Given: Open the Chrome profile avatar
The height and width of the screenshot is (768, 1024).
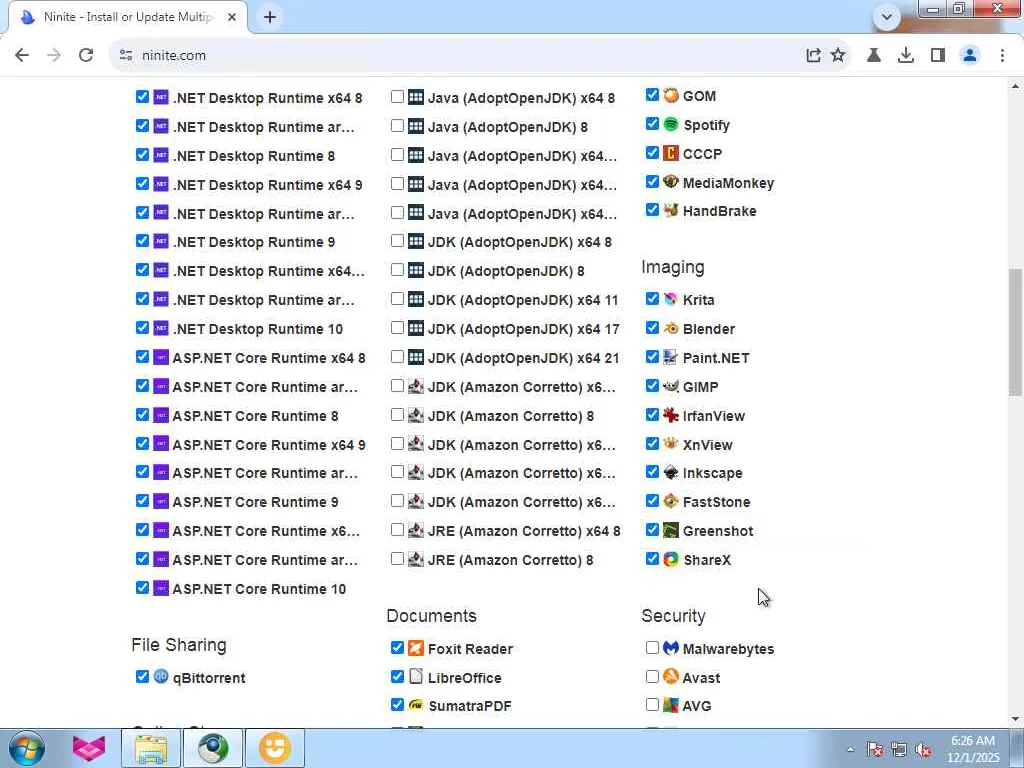Looking at the screenshot, I should pyautogui.click(x=970, y=55).
